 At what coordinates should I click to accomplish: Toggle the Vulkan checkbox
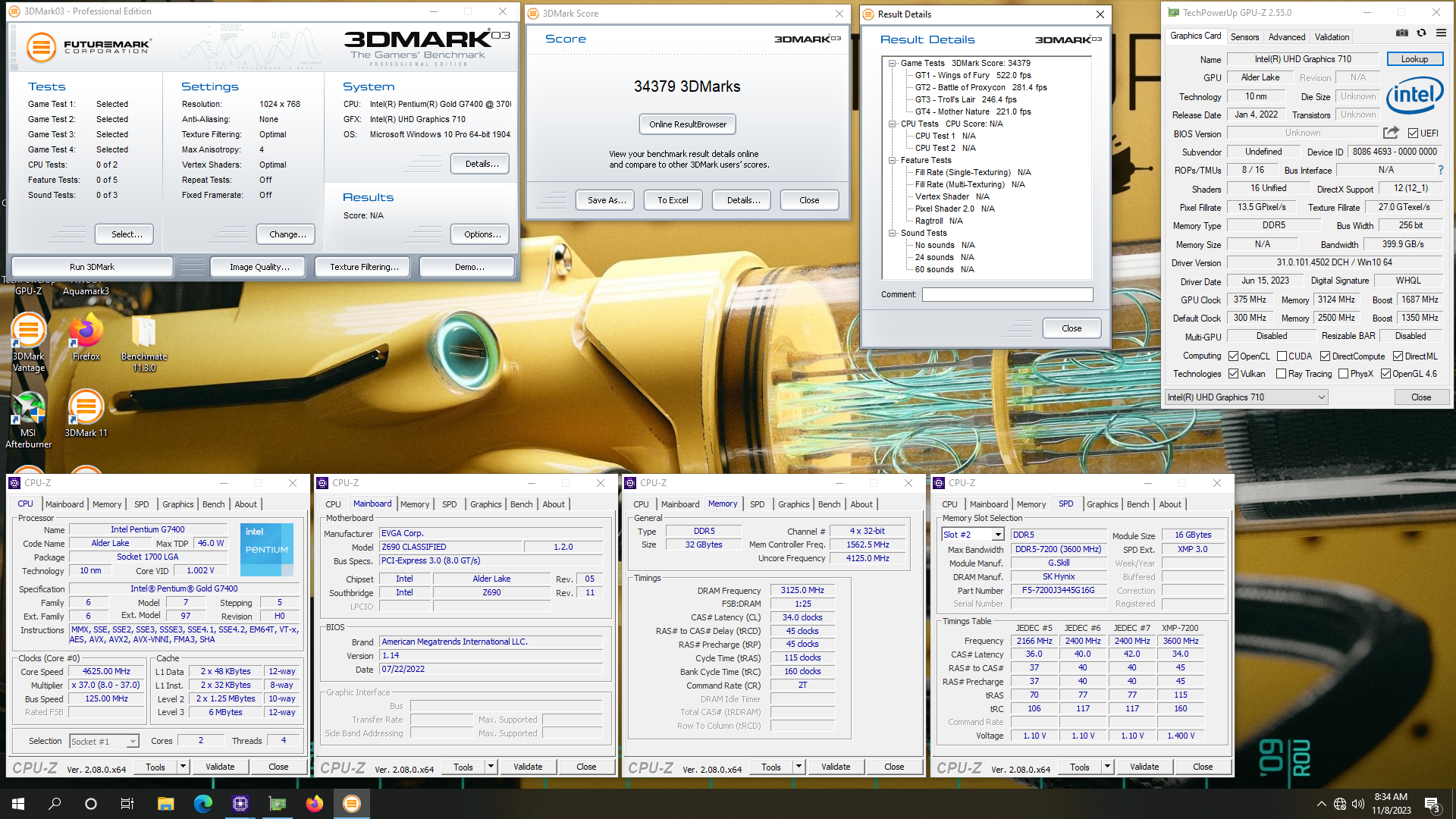(x=1234, y=374)
